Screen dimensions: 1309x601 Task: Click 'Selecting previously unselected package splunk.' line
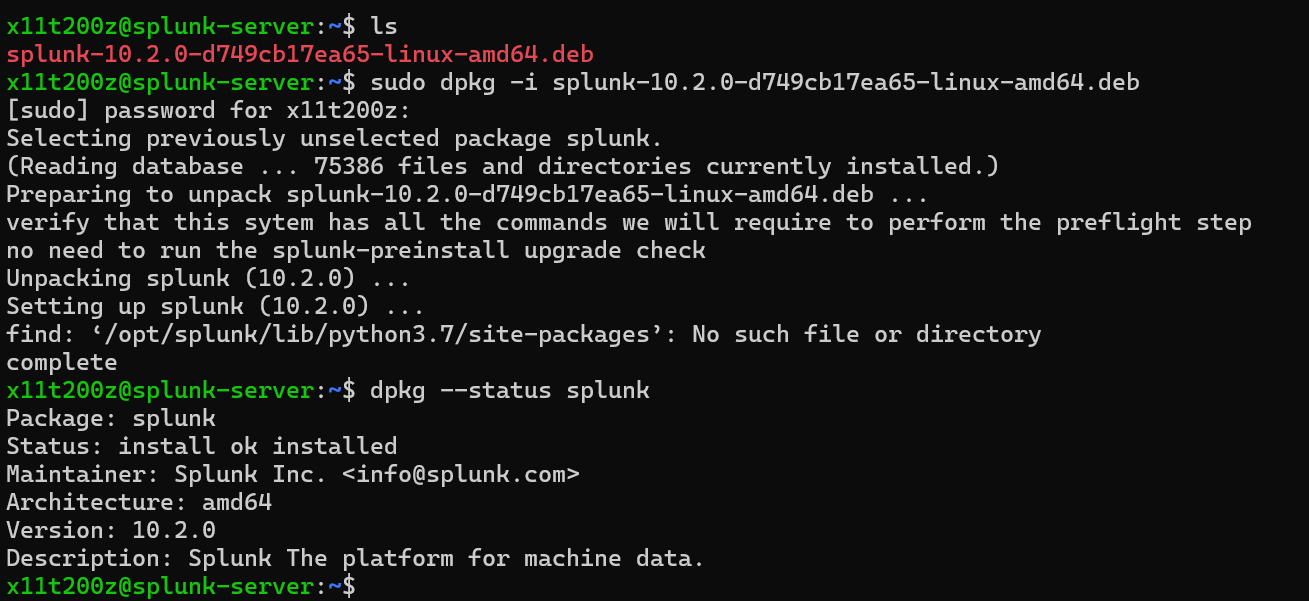coord(334,137)
